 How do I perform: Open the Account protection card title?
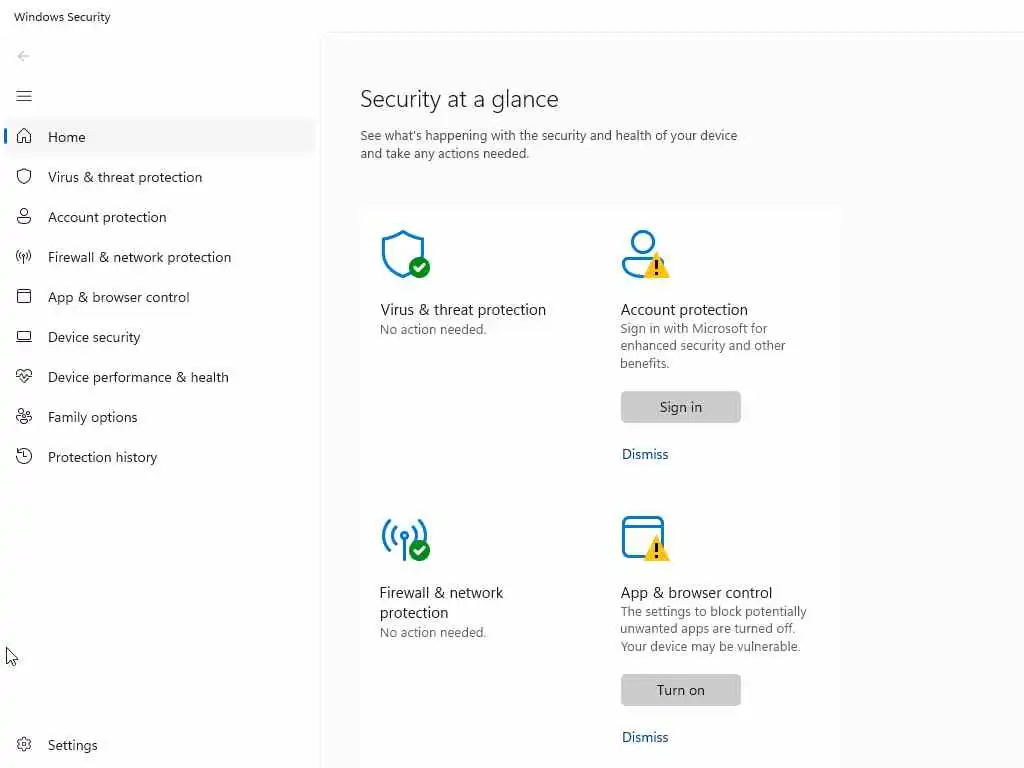pos(684,310)
